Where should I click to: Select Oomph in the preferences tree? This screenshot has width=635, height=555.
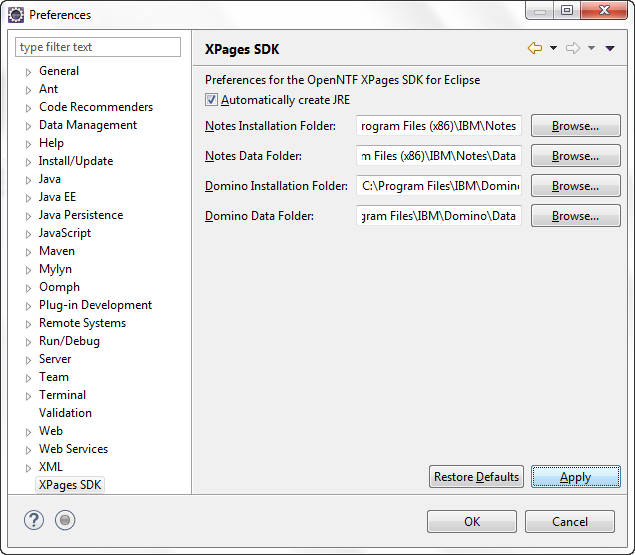coord(59,287)
